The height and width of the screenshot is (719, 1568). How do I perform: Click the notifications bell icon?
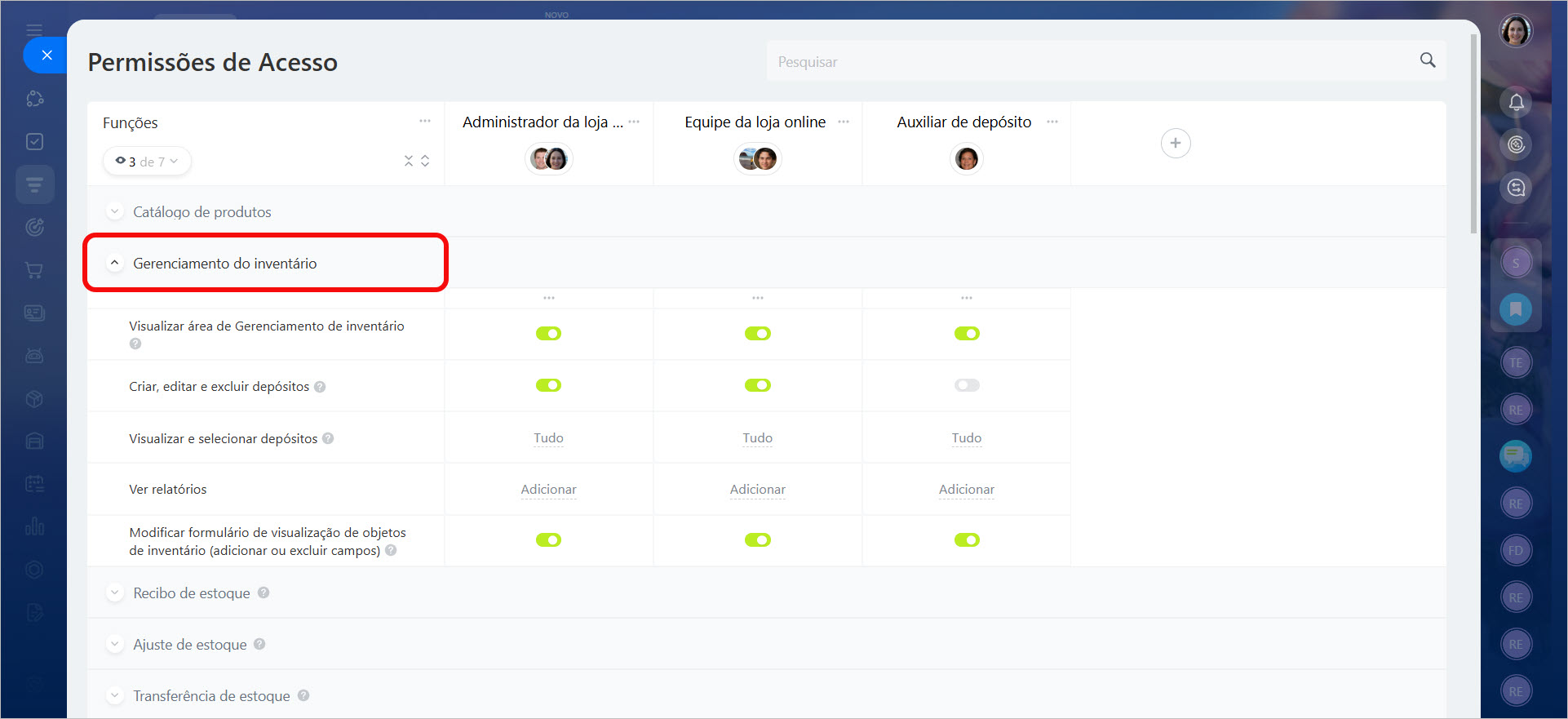pyautogui.click(x=1516, y=102)
